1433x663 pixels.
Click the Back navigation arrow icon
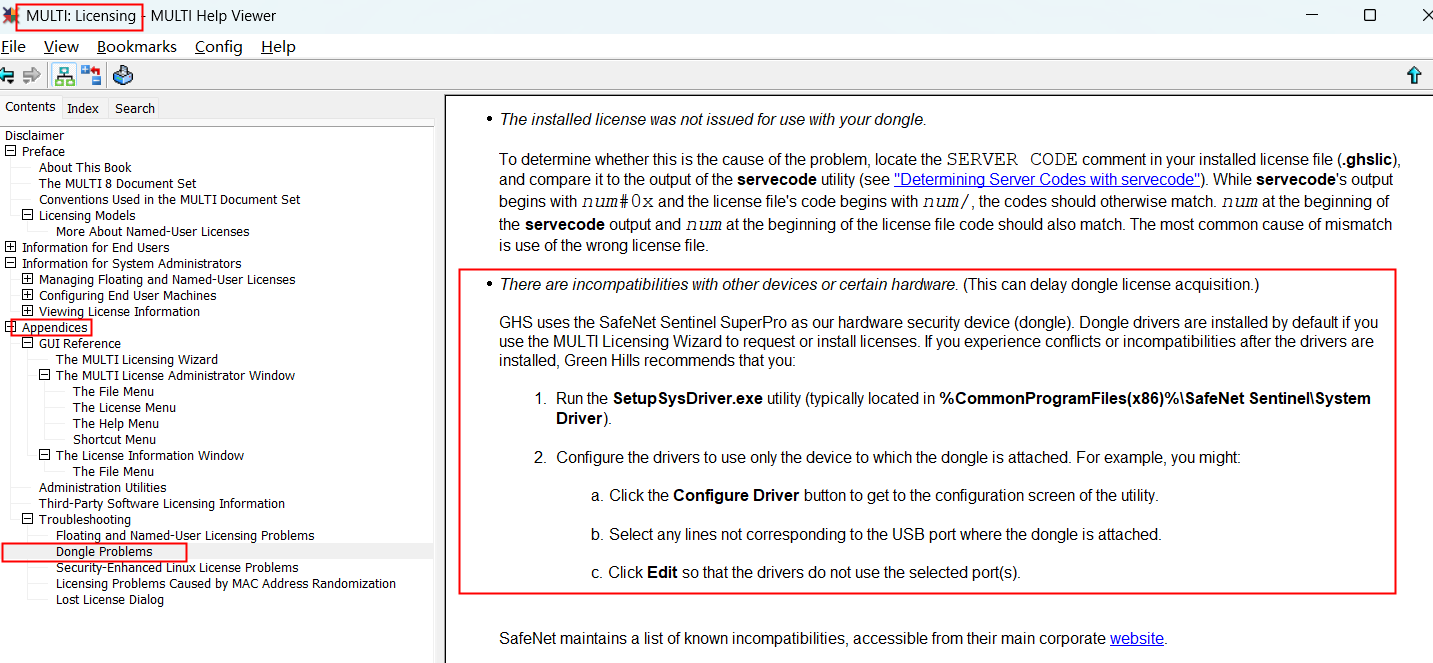point(8,75)
